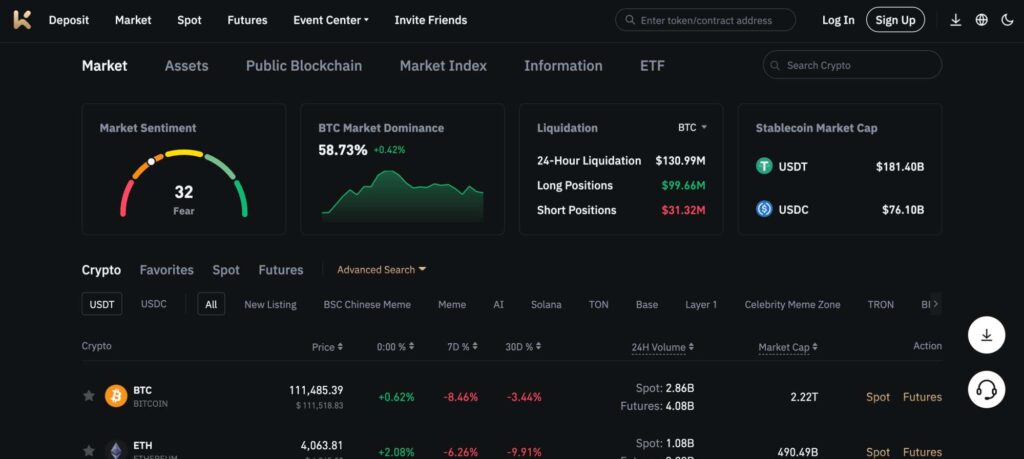Switch to the Information tab
Screen dimensions: 1024x459
click(563, 66)
